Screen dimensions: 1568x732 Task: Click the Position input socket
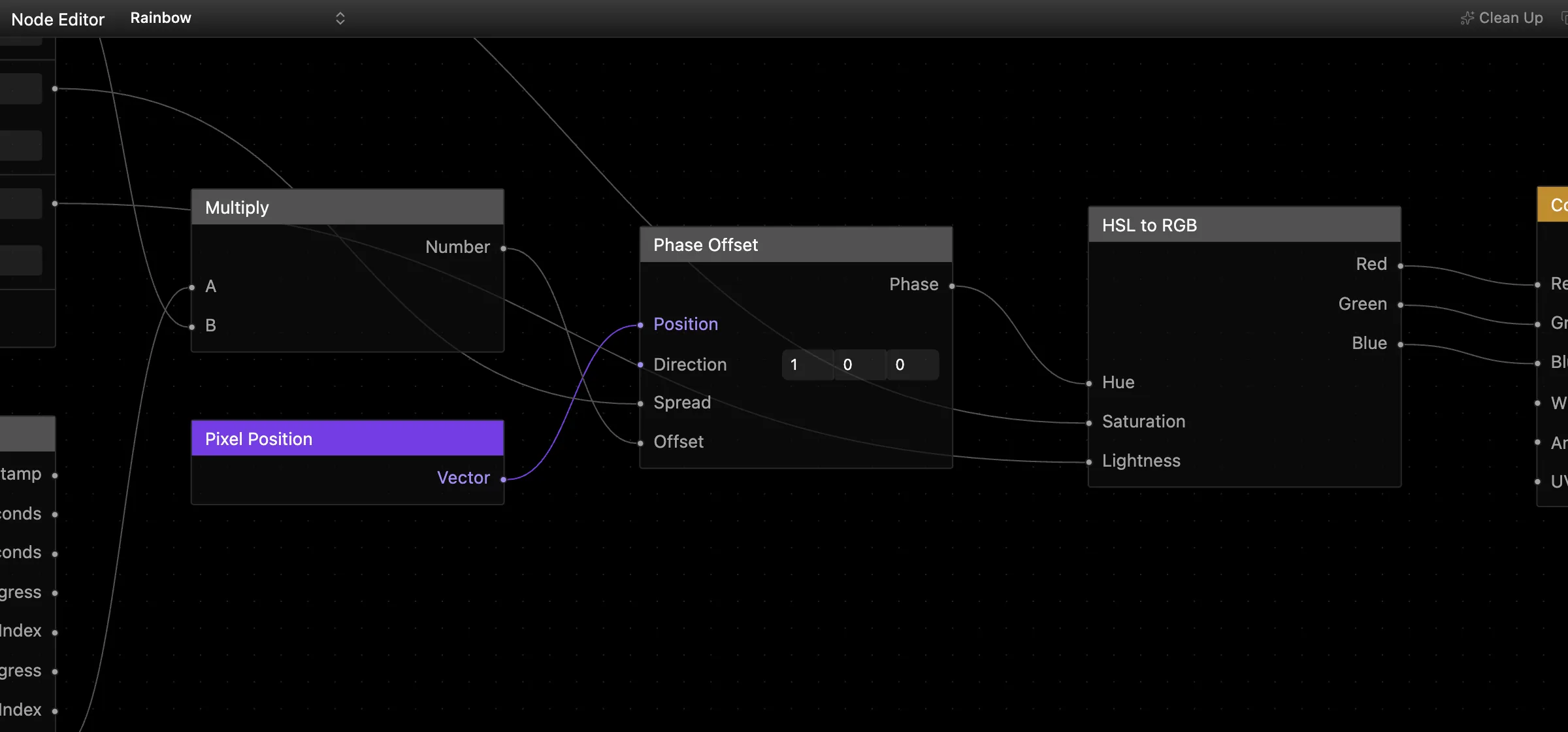click(640, 325)
